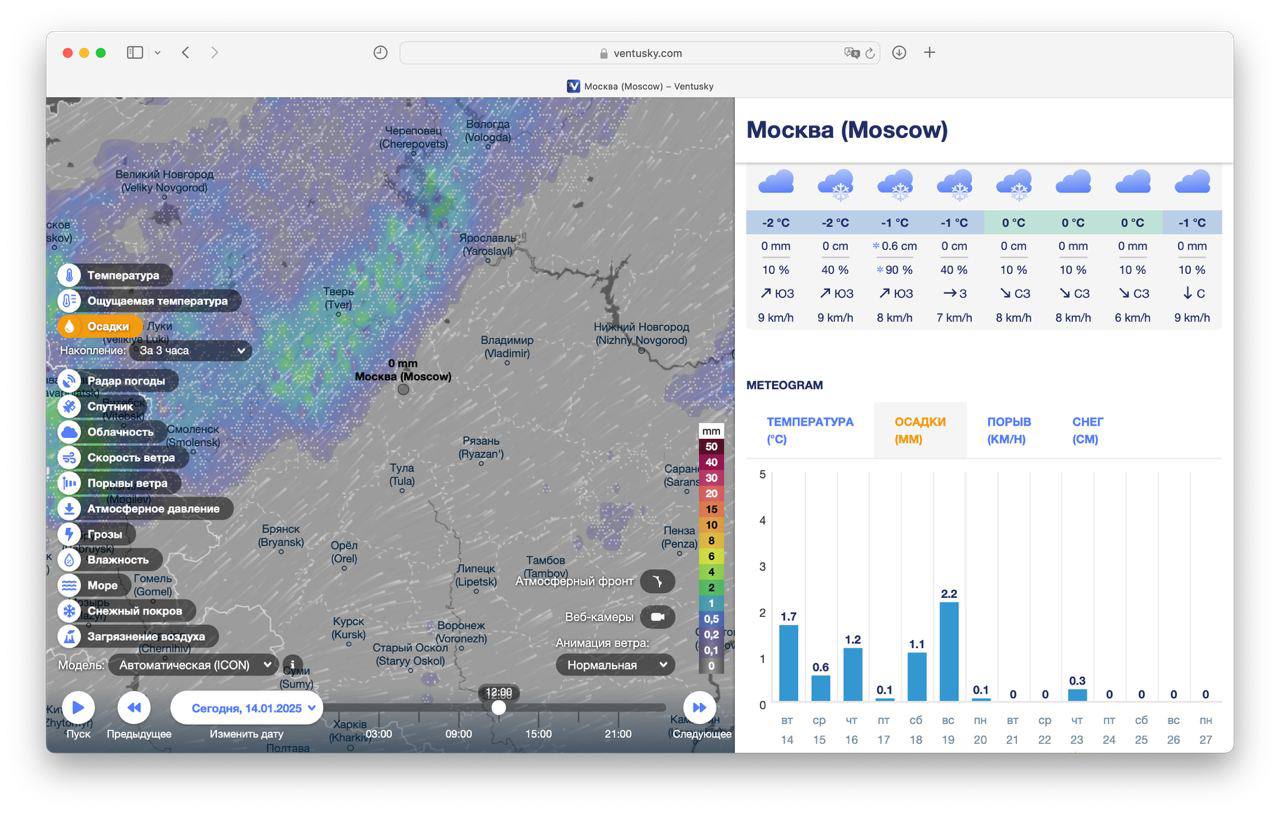The image size is (1280, 814).
Task: Select the Влажность layer icon
Action: pos(68,560)
